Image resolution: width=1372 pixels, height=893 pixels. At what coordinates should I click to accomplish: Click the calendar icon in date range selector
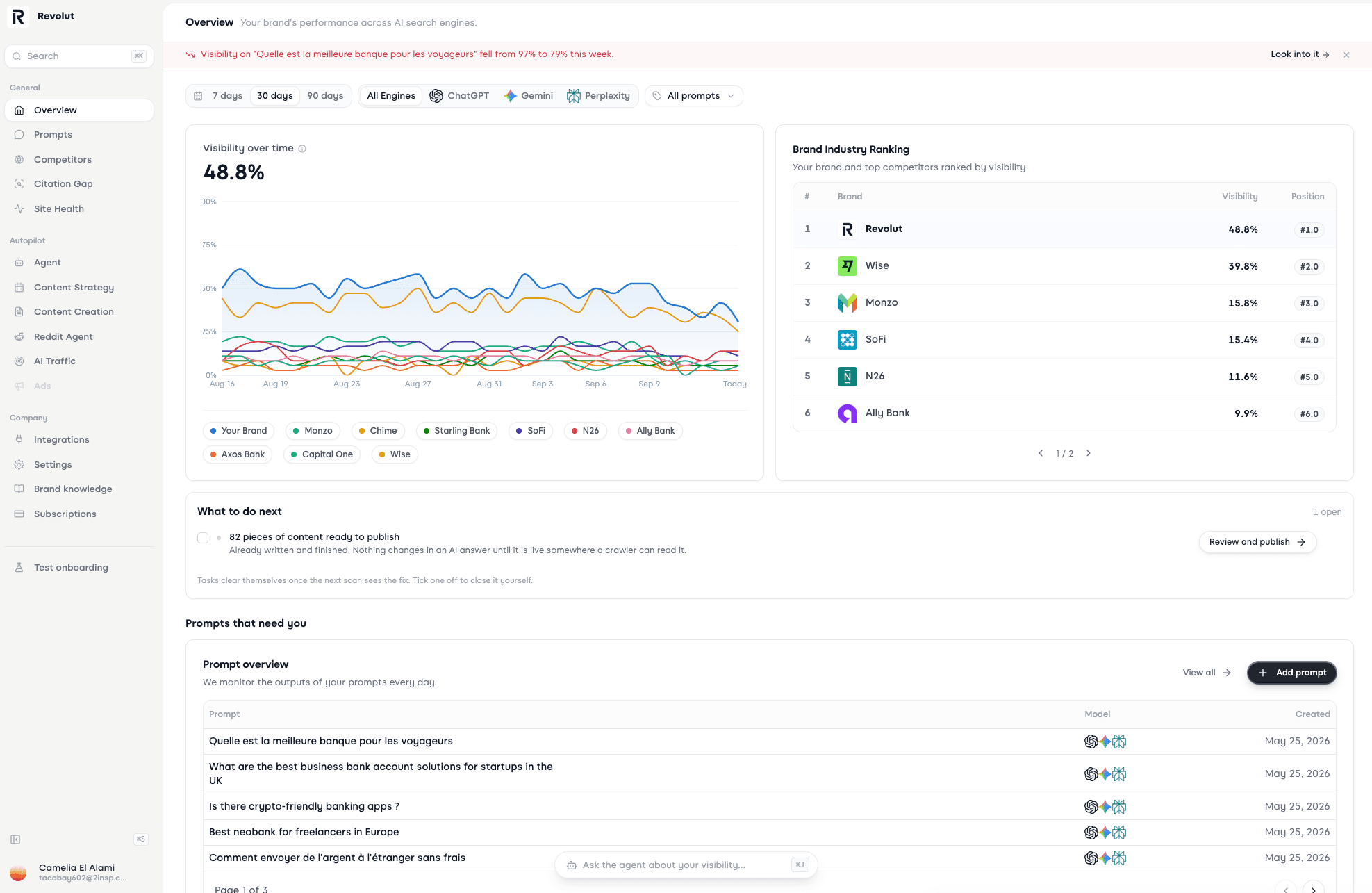[x=198, y=96]
